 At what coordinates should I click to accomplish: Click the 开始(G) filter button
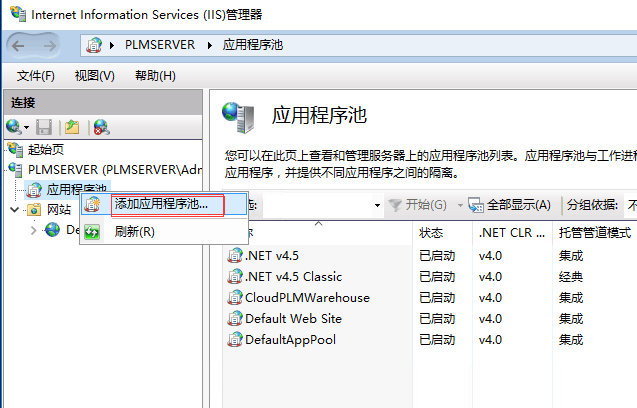[418, 205]
